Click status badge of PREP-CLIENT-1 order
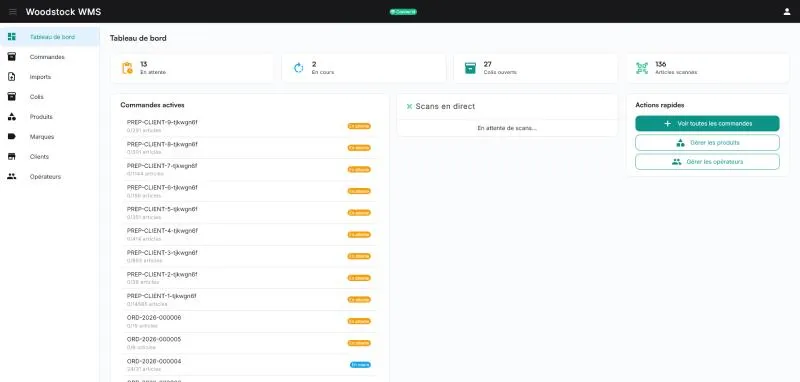Image resolution: width=800 pixels, height=382 pixels. pos(359,299)
